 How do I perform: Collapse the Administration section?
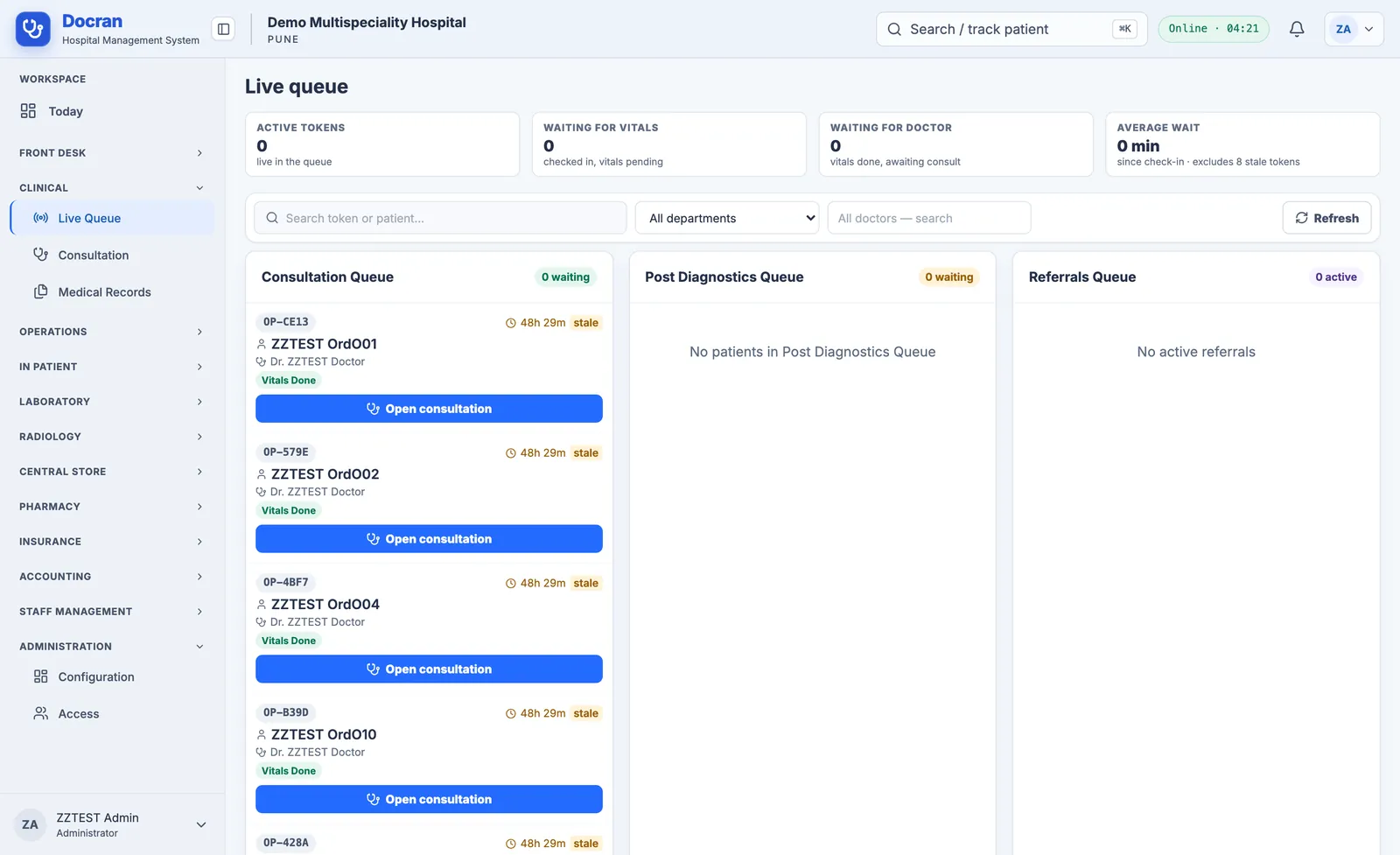click(x=111, y=647)
